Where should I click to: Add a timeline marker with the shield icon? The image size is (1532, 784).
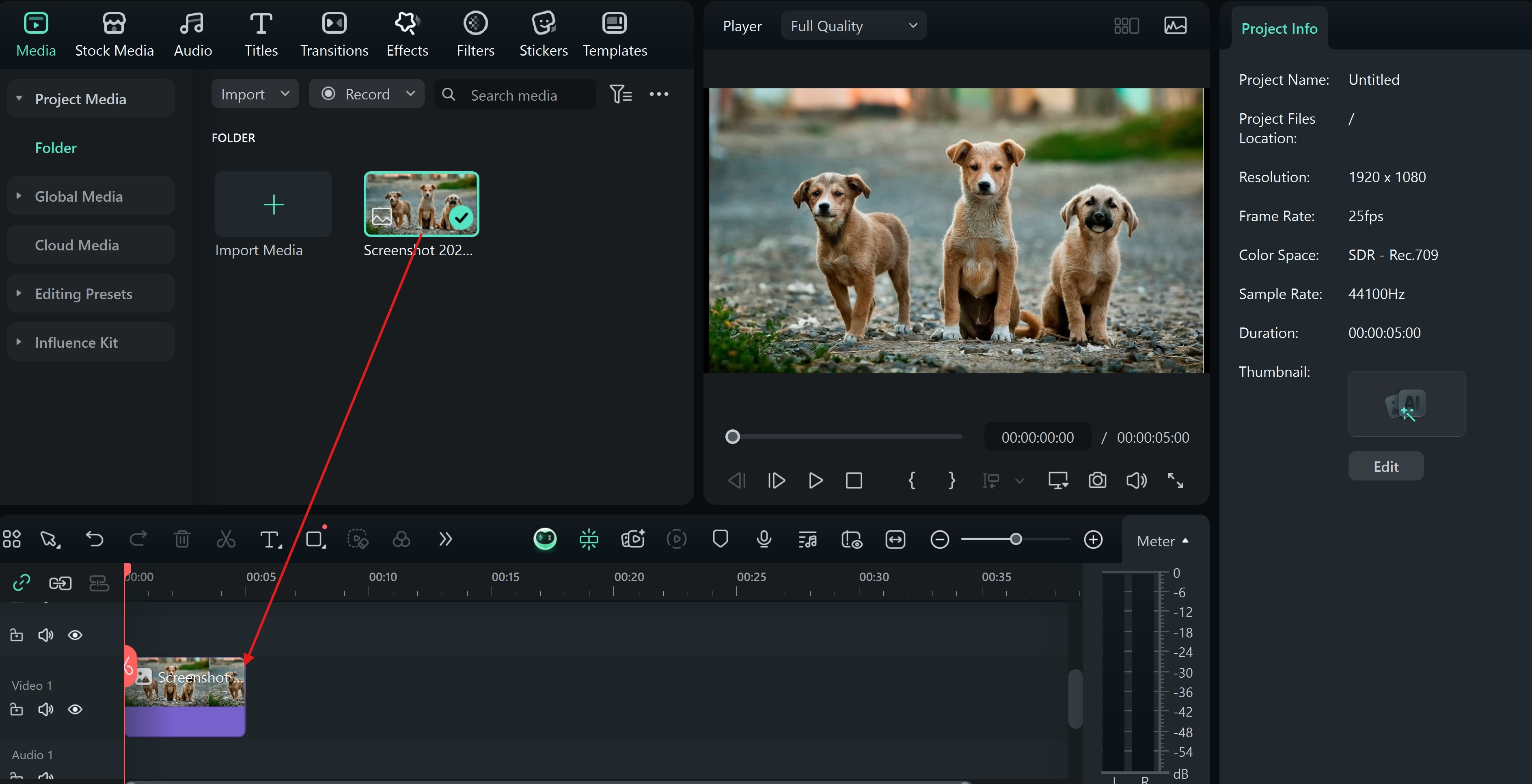click(720, 539)
